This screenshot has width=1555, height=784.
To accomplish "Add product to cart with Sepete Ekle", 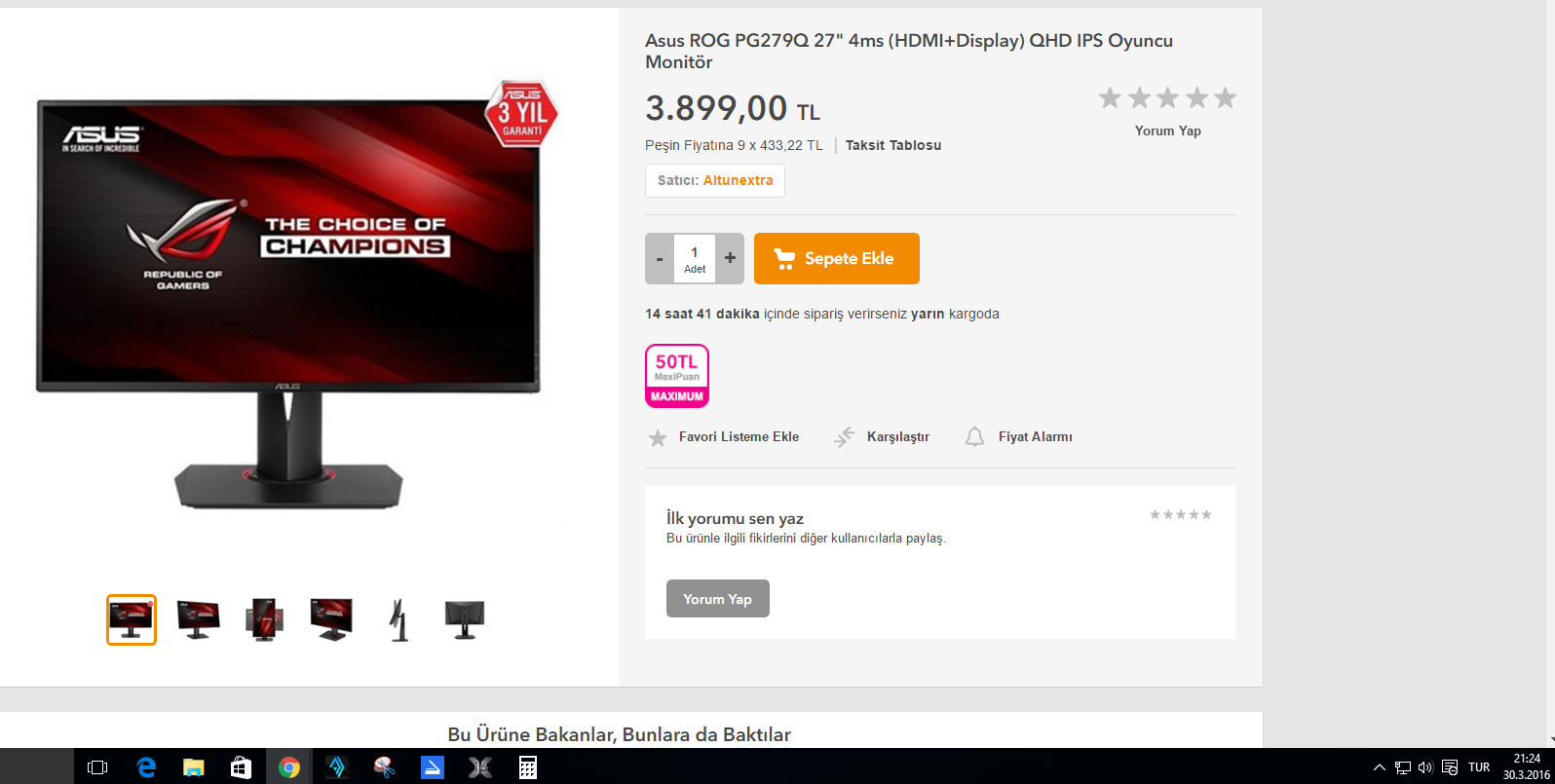I will (x=836, y=258).
